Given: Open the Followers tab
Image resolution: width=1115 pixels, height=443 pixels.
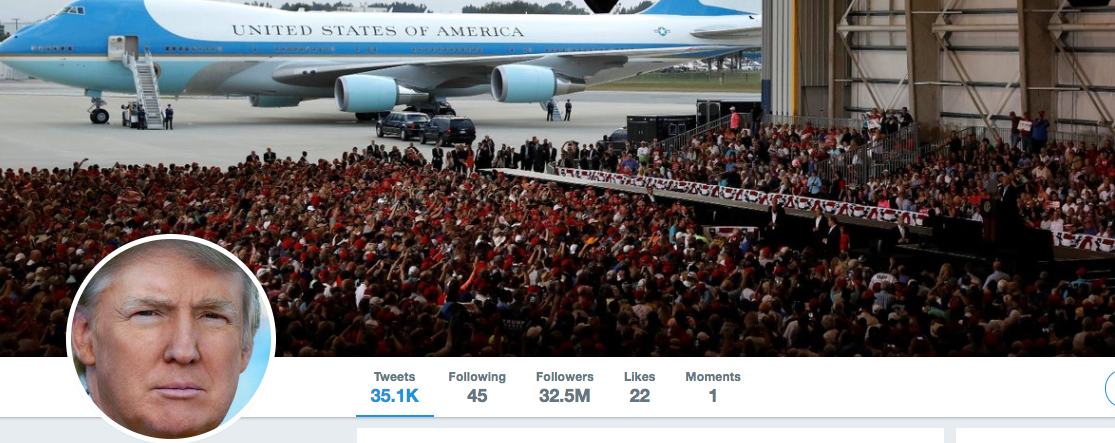Looking at the screenshot, I should [565, 387].
